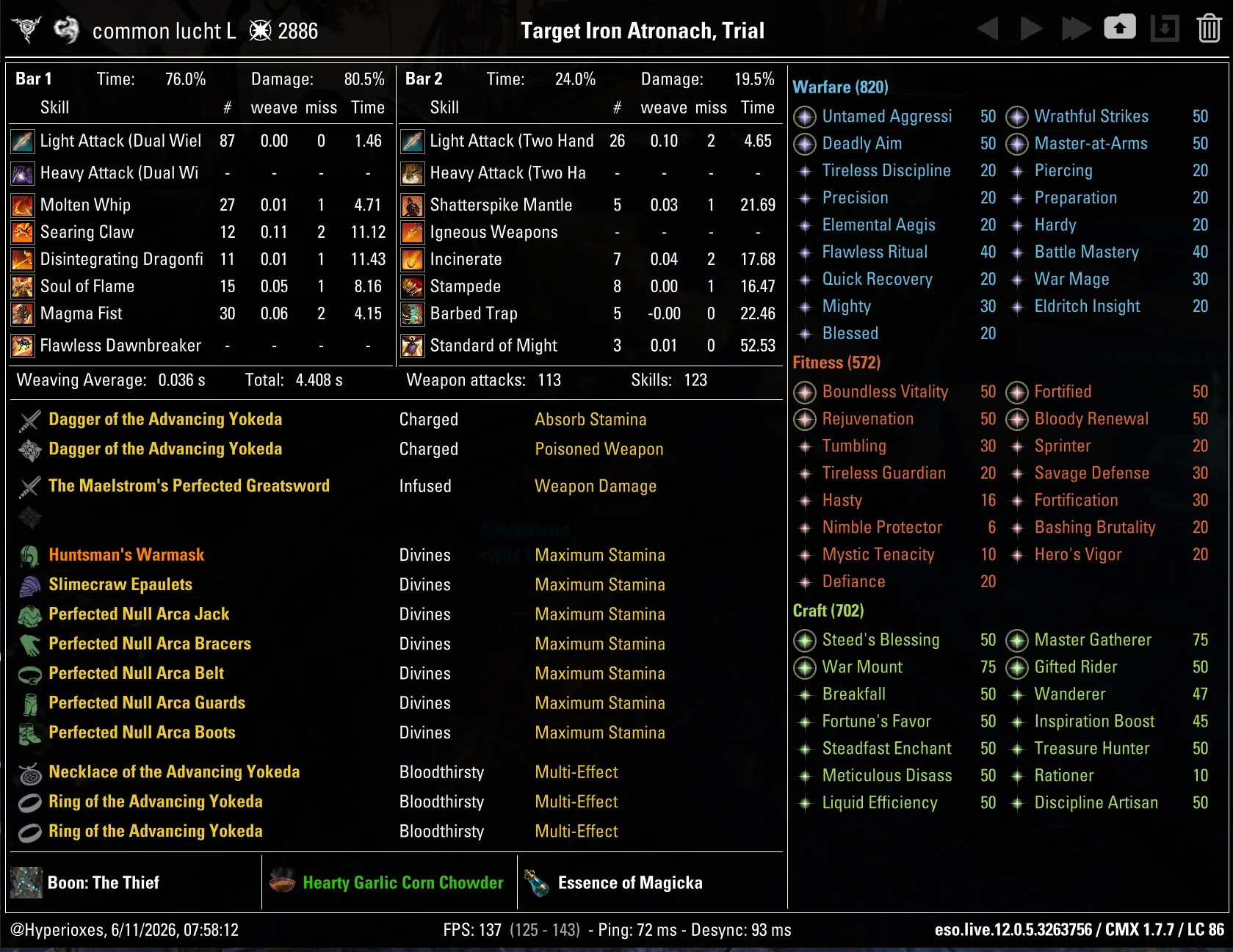Click the Perfected Null Arca Boots icon

click(29, 733)
